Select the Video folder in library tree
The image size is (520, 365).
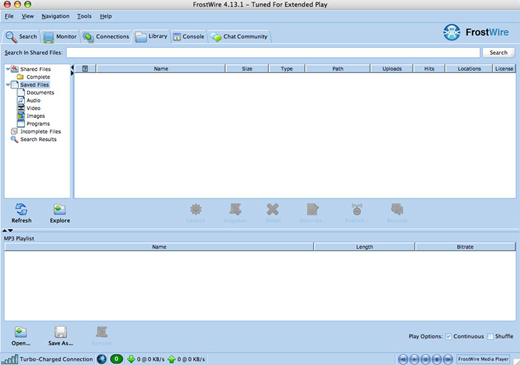coord(33,108)
